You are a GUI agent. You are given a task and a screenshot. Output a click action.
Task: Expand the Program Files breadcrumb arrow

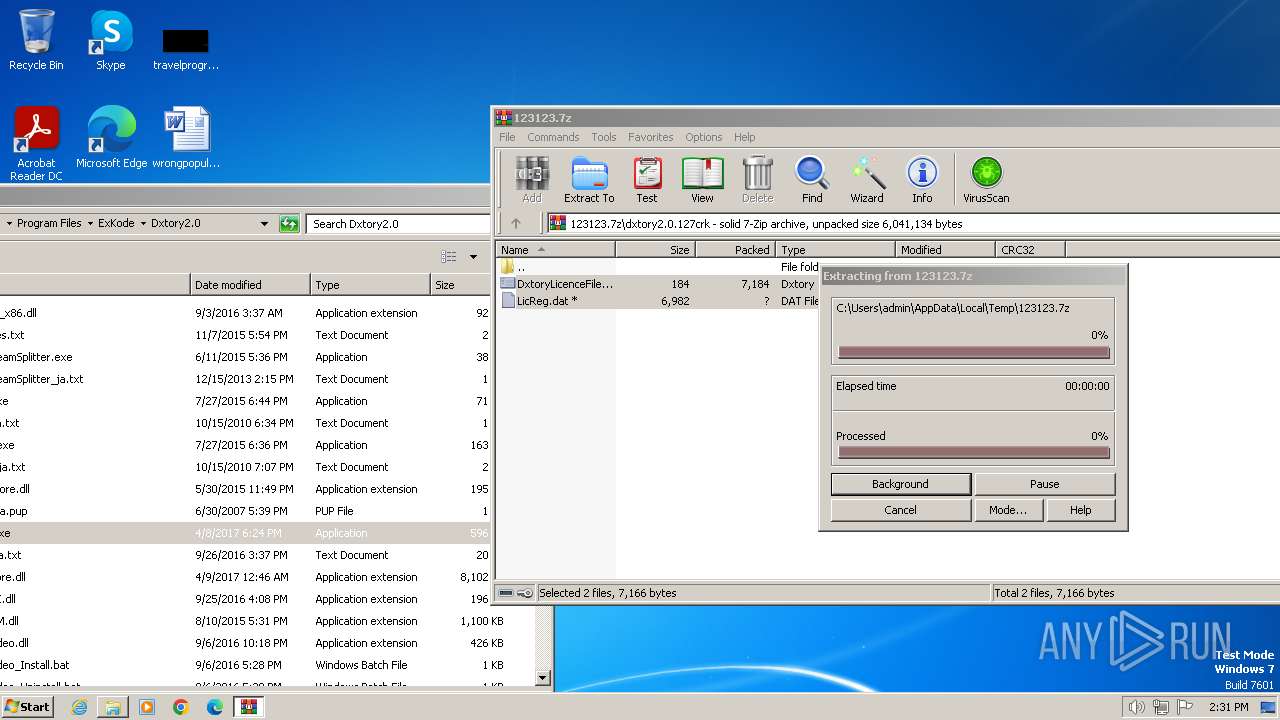(90, 224)
